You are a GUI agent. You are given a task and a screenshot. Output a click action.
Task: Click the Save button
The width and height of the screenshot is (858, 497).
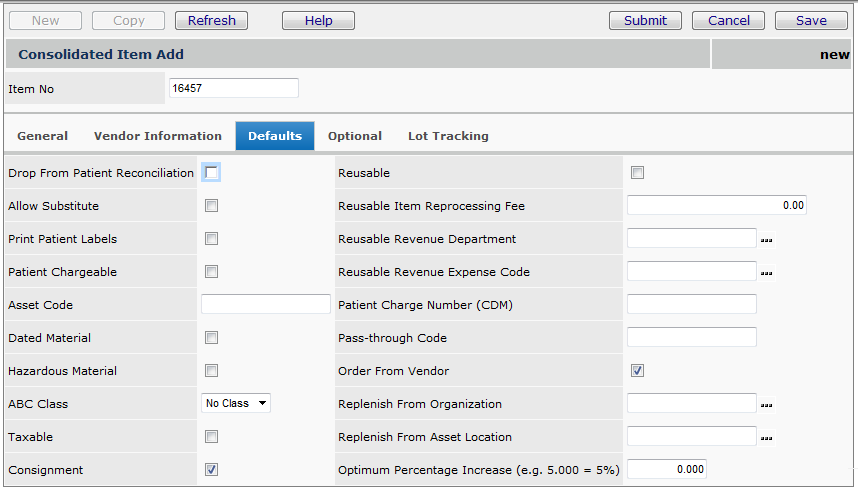click(x=811, y=21)
